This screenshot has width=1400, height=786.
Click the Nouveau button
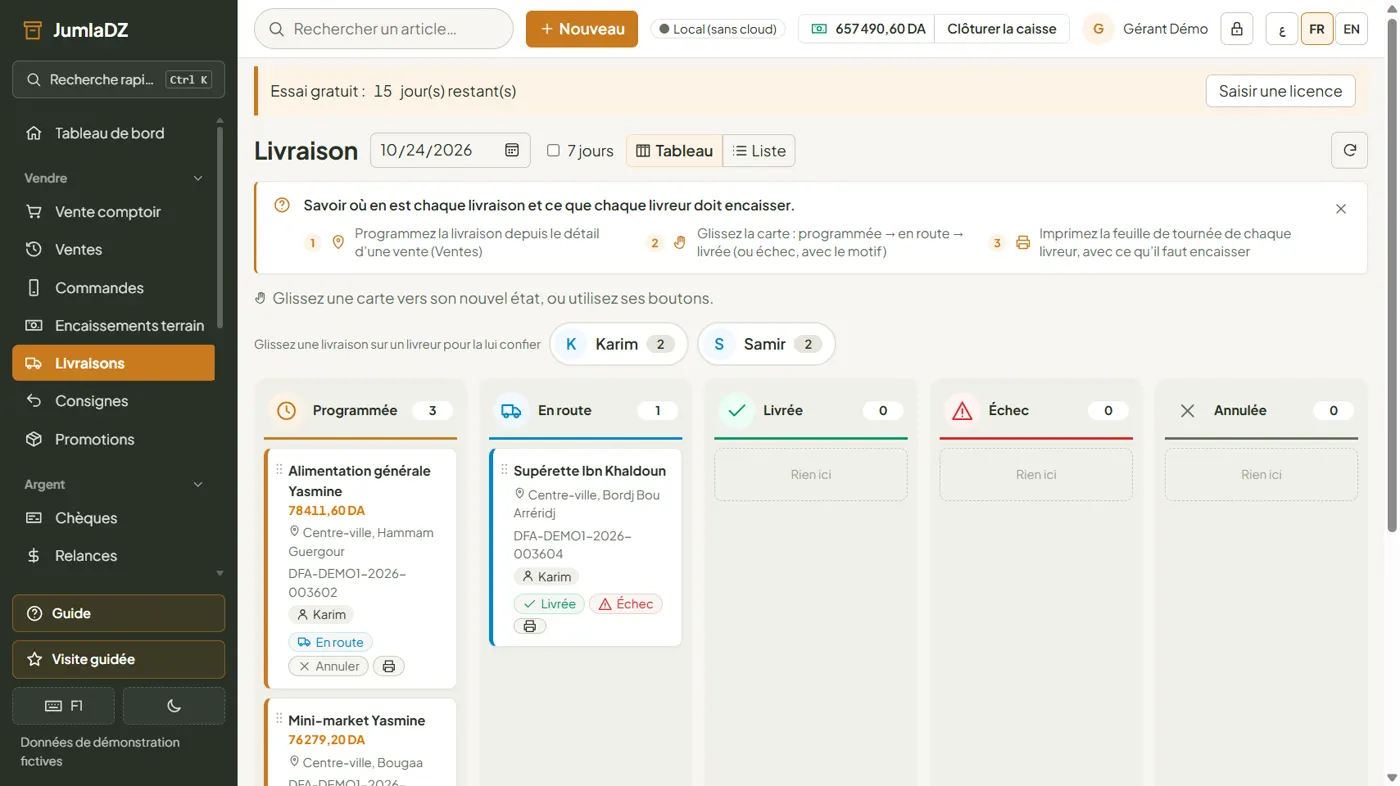coord(582,29)
